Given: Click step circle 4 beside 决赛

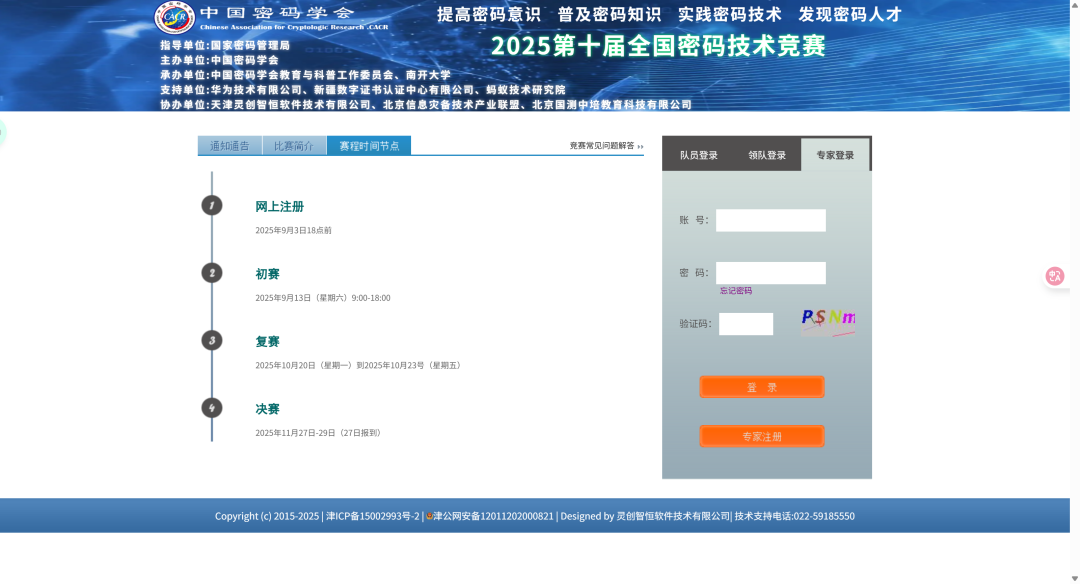Looking at the screenshot, I should [x=212, y=408].
